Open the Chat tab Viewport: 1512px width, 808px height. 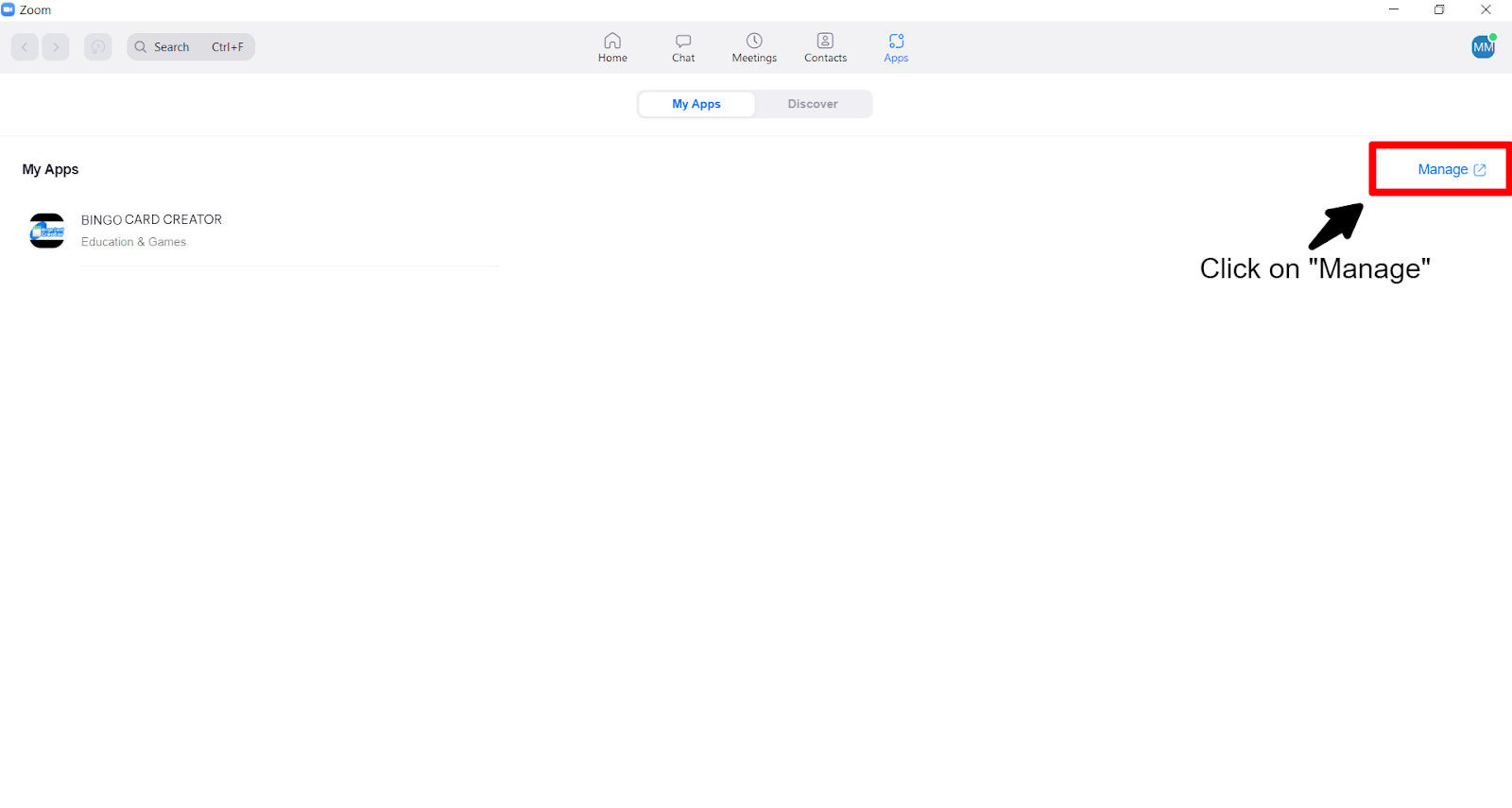(683, 47)
